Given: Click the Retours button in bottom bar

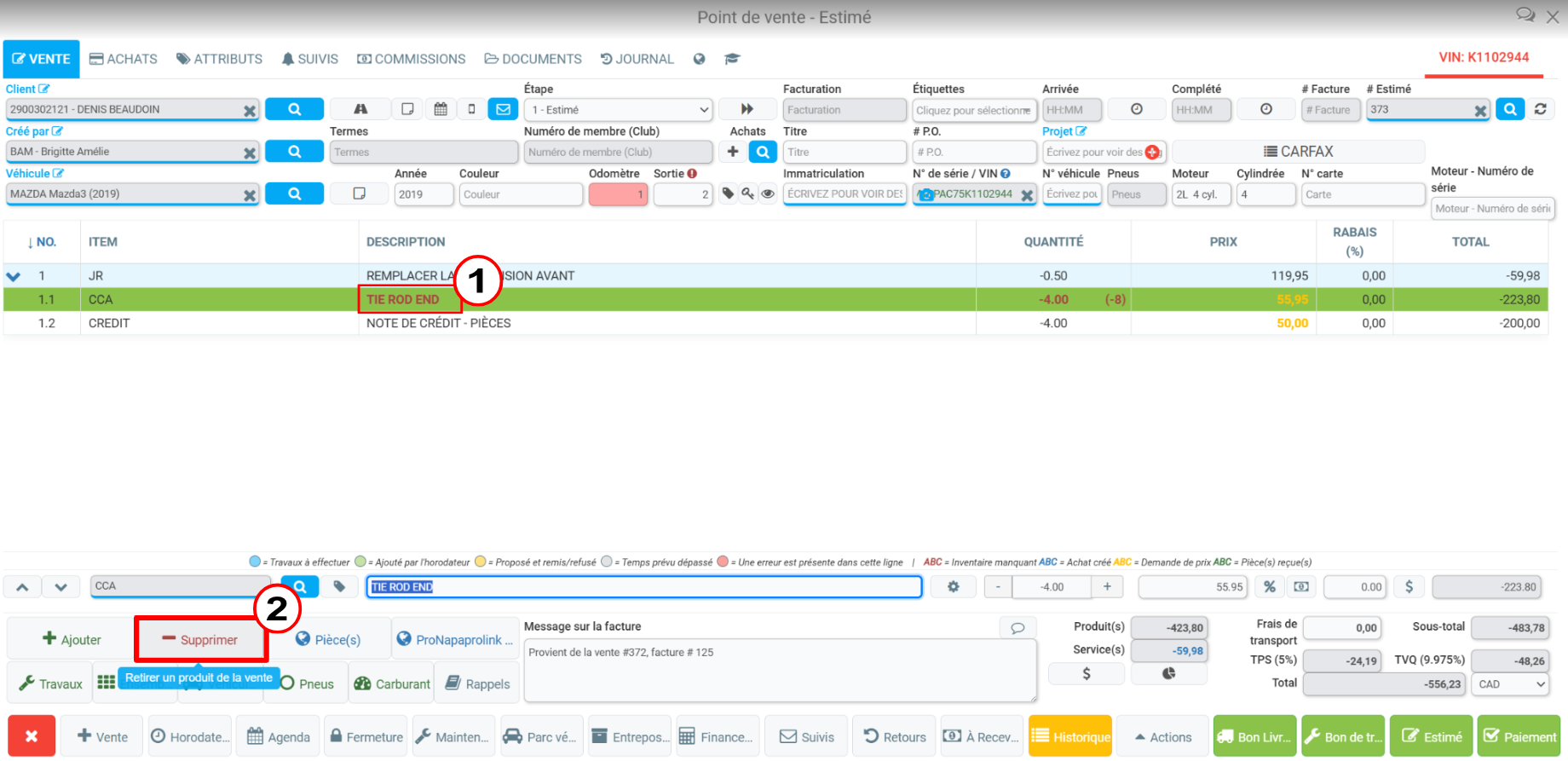Looking at the screenshot, I should point(895,736).
